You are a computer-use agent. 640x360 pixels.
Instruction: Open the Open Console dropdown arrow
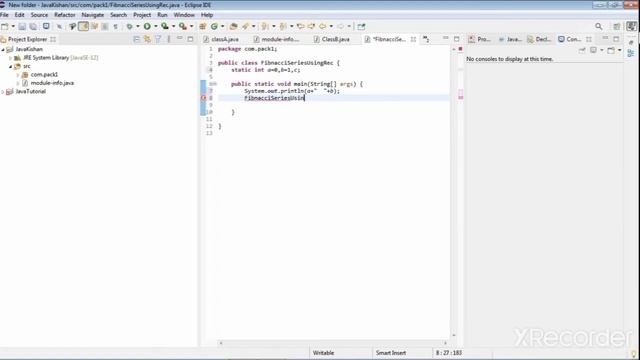tap(620, 50)
